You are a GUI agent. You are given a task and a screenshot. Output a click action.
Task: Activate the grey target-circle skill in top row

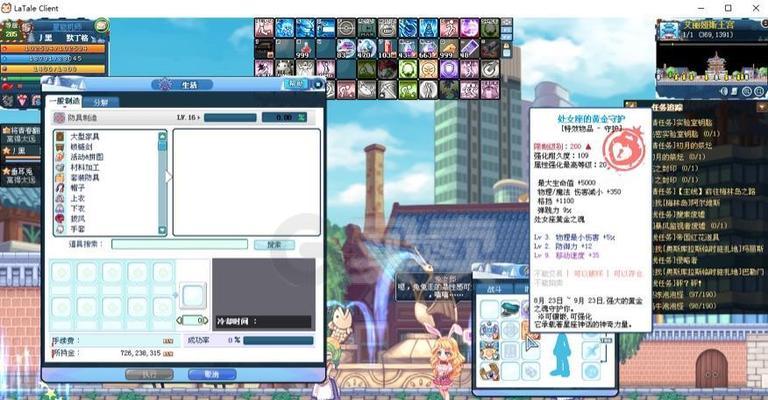tap(346, 28)
